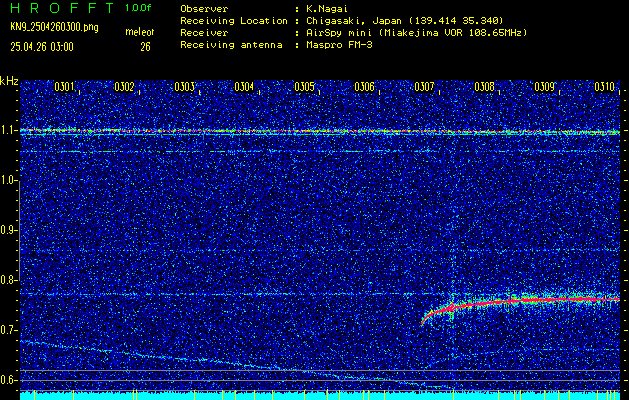
Task: Select the timestamp 25.04.26 03:00
Action: pyautogui.click(x=42, y=47)
